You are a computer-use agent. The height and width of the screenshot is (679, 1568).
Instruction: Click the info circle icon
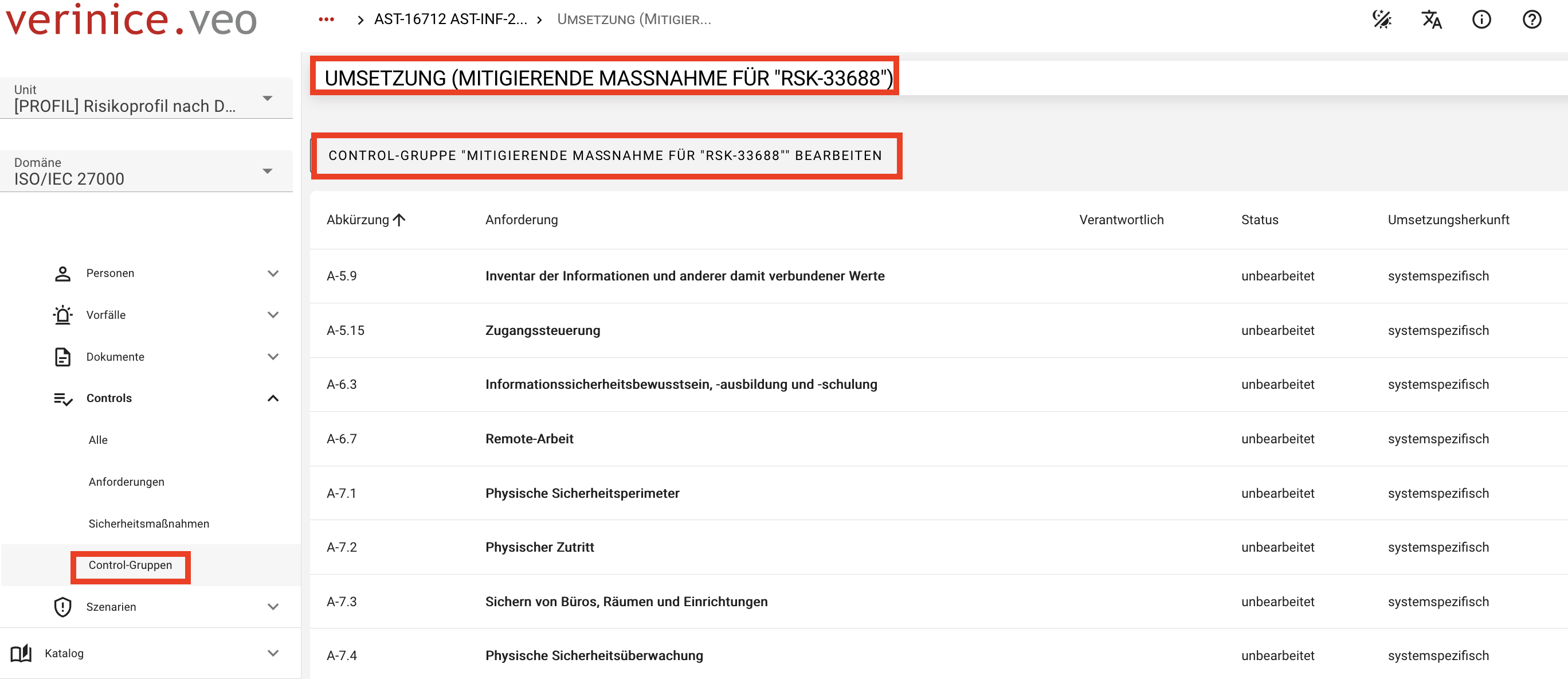pyautogui.click(x=1481, y=19)
